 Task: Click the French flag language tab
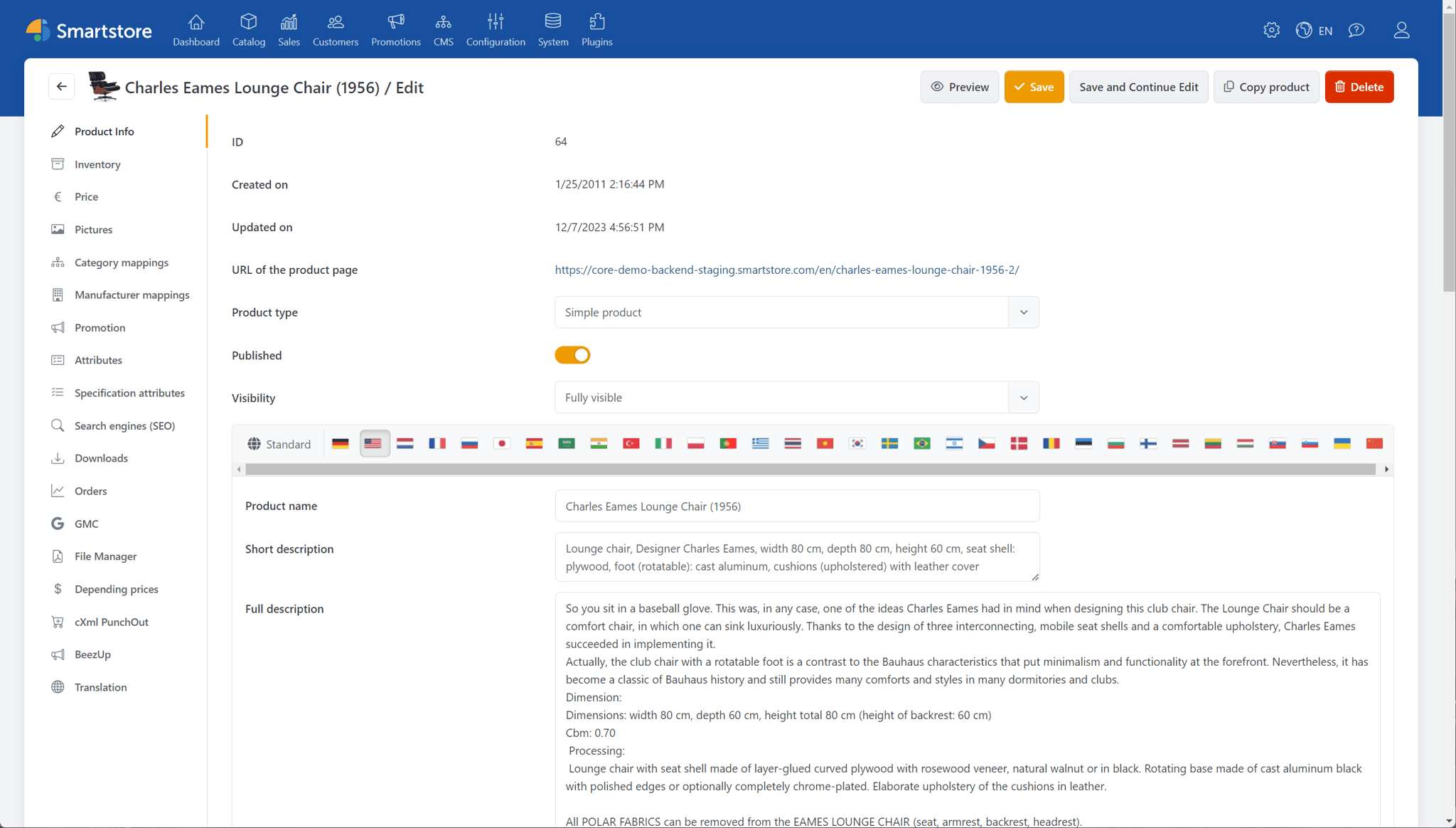(437, 444)
